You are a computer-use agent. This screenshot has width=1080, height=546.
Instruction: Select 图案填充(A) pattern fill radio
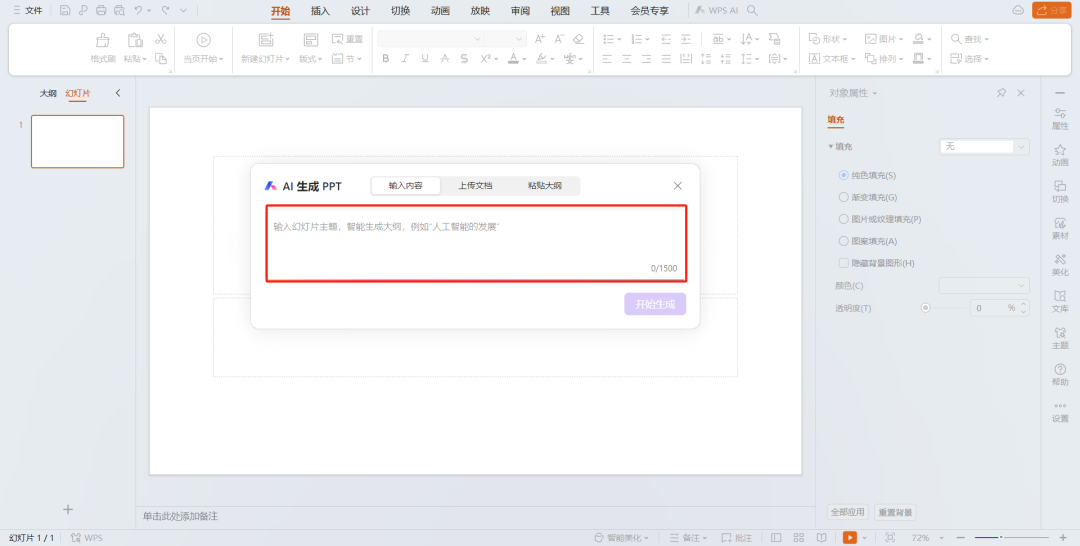843,241
